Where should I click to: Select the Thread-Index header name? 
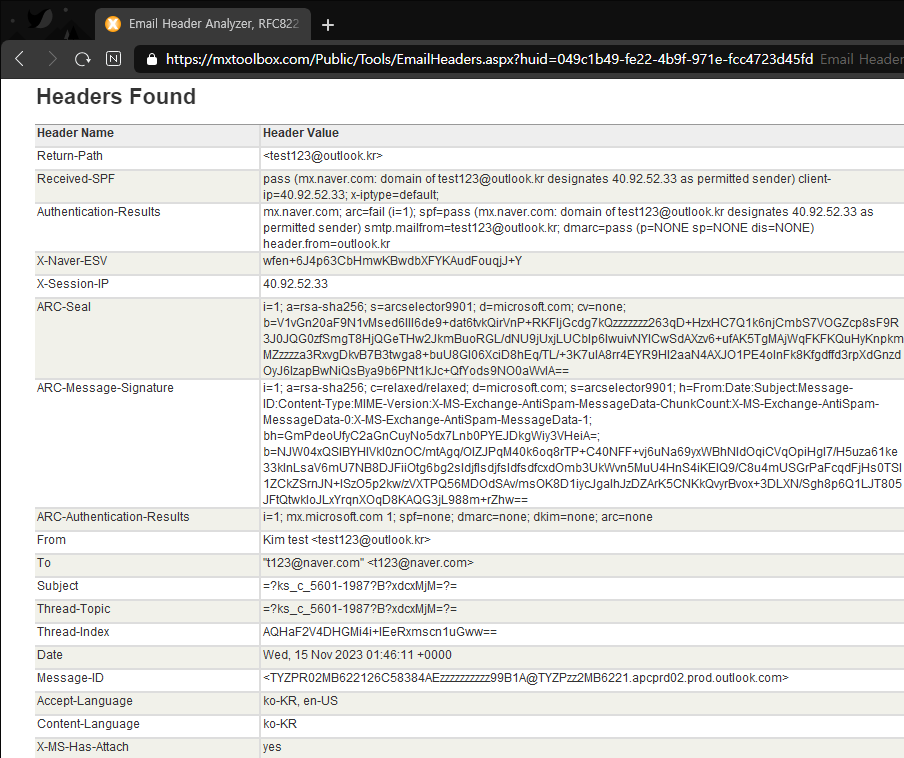[x=73, y=632]
